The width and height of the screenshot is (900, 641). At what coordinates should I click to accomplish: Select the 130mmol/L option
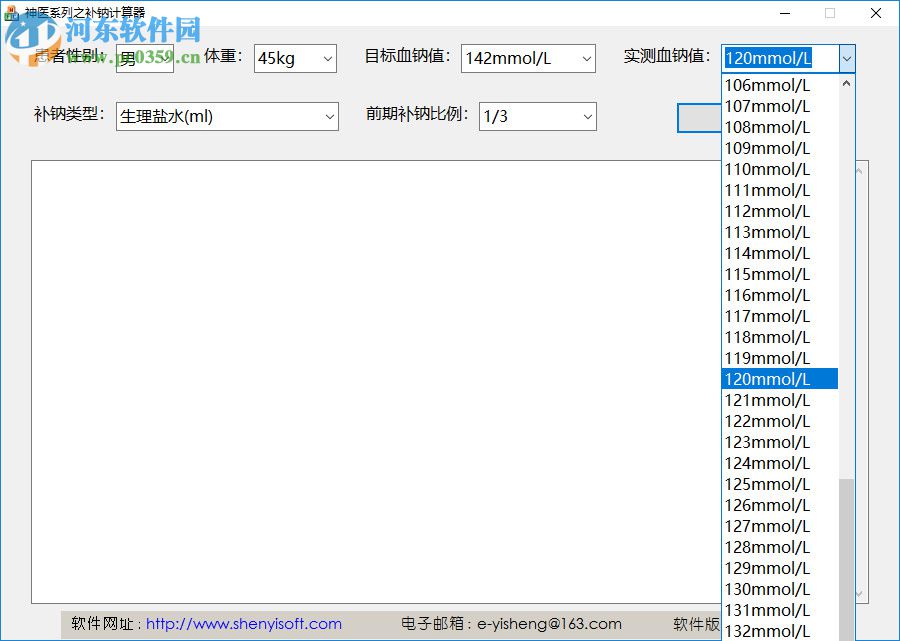click(x=779, y=589)
